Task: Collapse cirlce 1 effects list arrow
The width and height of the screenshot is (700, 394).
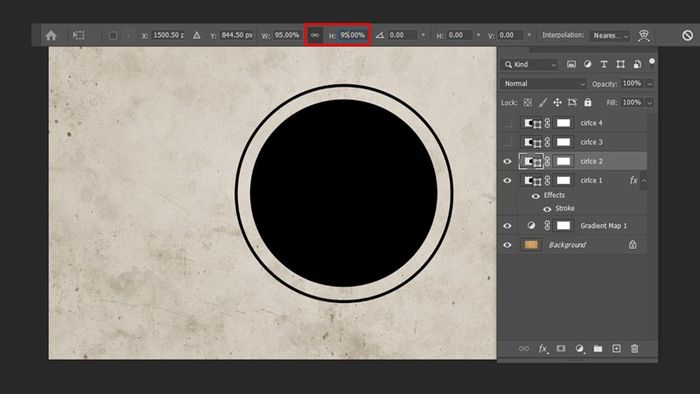Action: (x=644, y=181)
